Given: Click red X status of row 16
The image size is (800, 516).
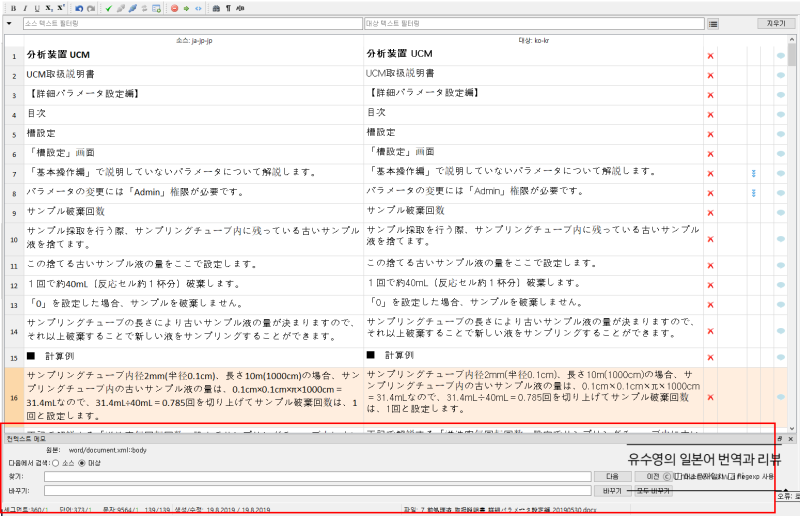Looking at the screenshot, I should (710, 397).
